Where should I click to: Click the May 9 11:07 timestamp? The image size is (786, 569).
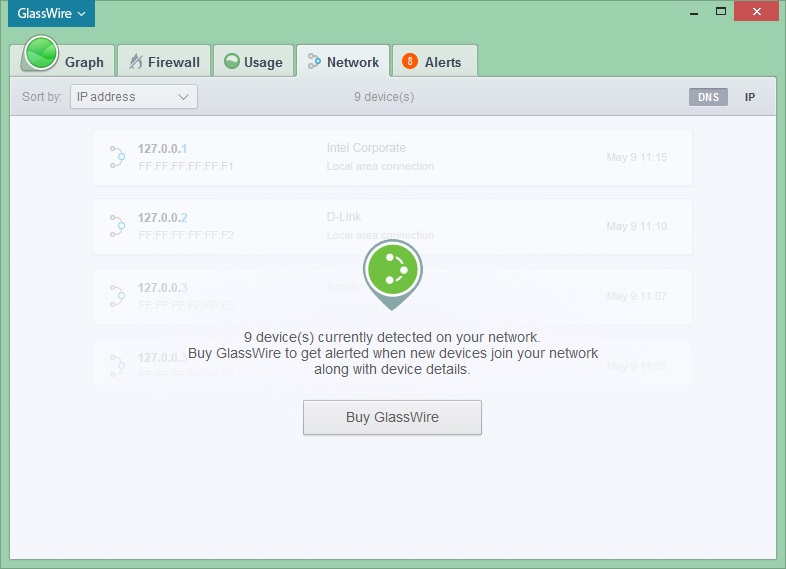click(637, 296)
